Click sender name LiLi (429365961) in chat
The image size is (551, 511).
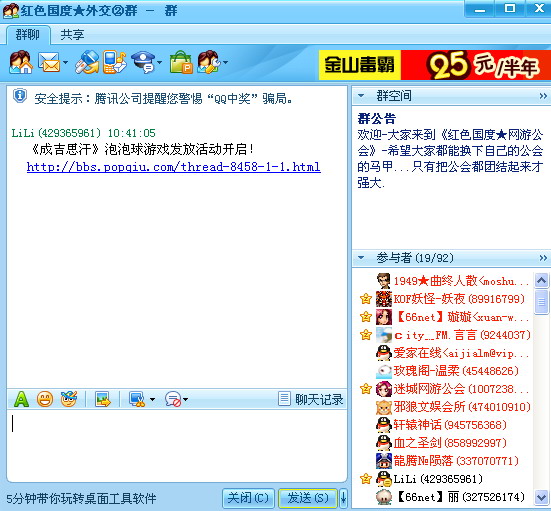[56, 133]
